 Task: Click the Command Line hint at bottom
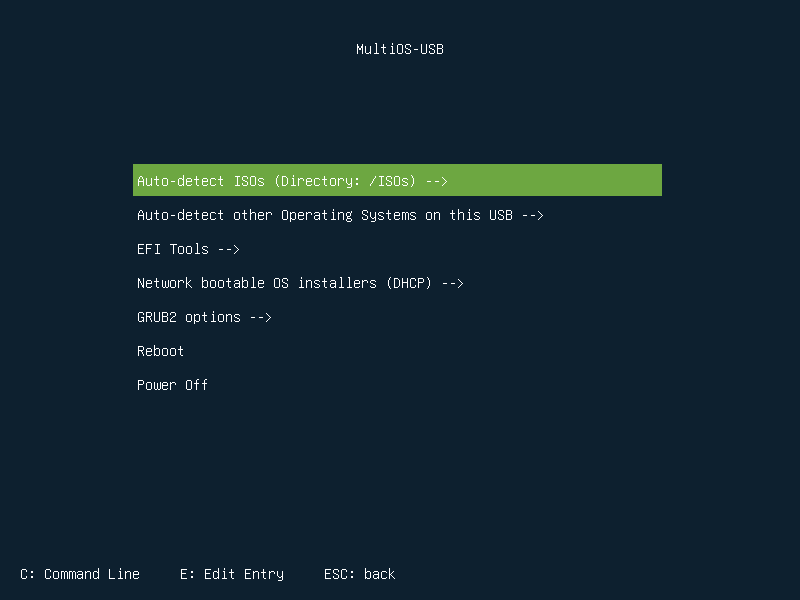coord(79,574)
